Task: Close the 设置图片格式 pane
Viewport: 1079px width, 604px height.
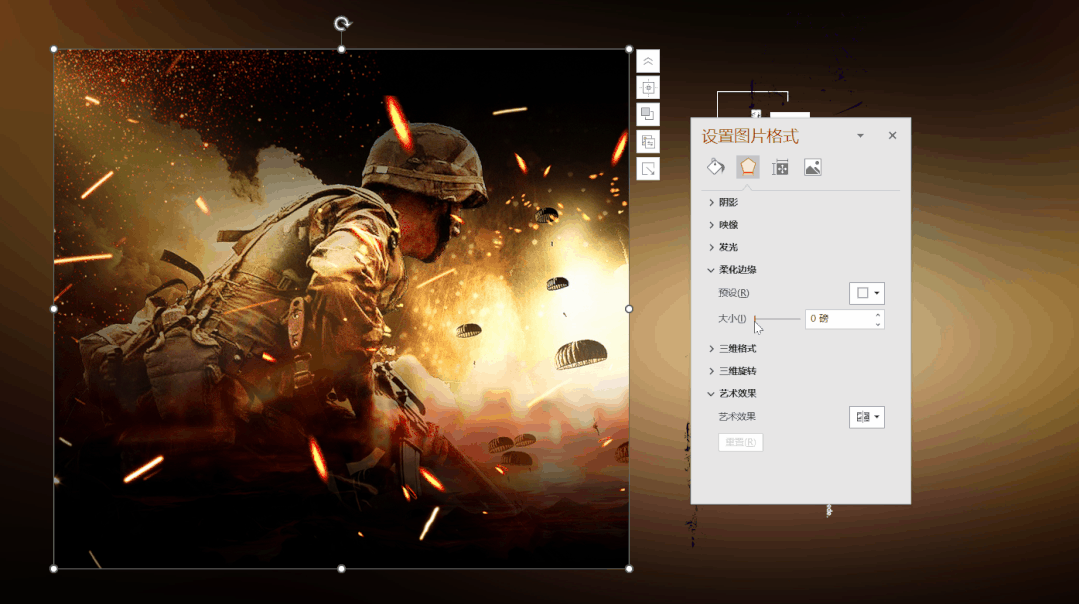Action: coord(893,136)
